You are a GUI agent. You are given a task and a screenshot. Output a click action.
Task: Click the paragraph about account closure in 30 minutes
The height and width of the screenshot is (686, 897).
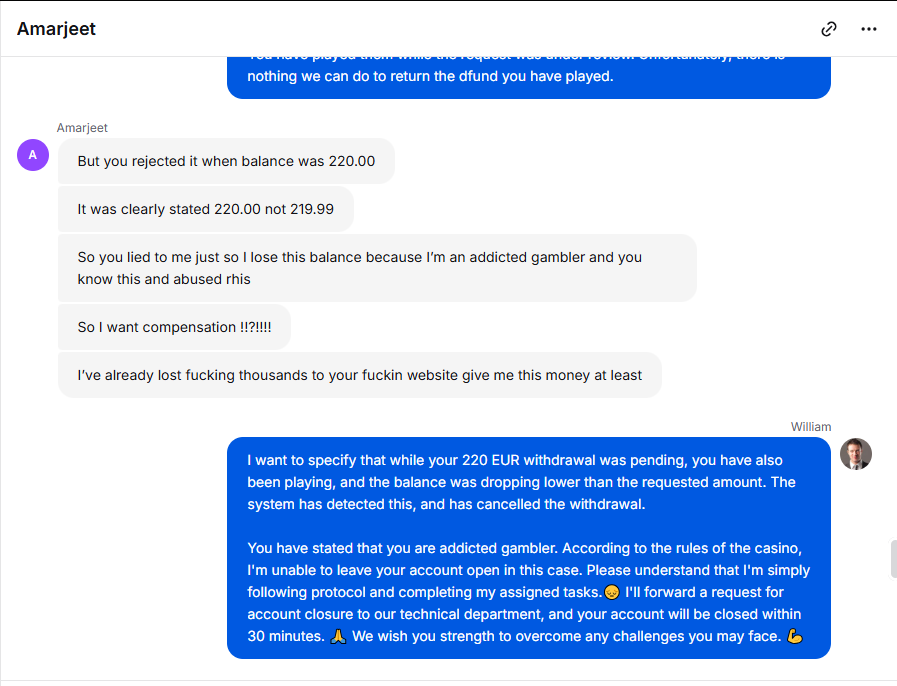(x=529, y=592)
